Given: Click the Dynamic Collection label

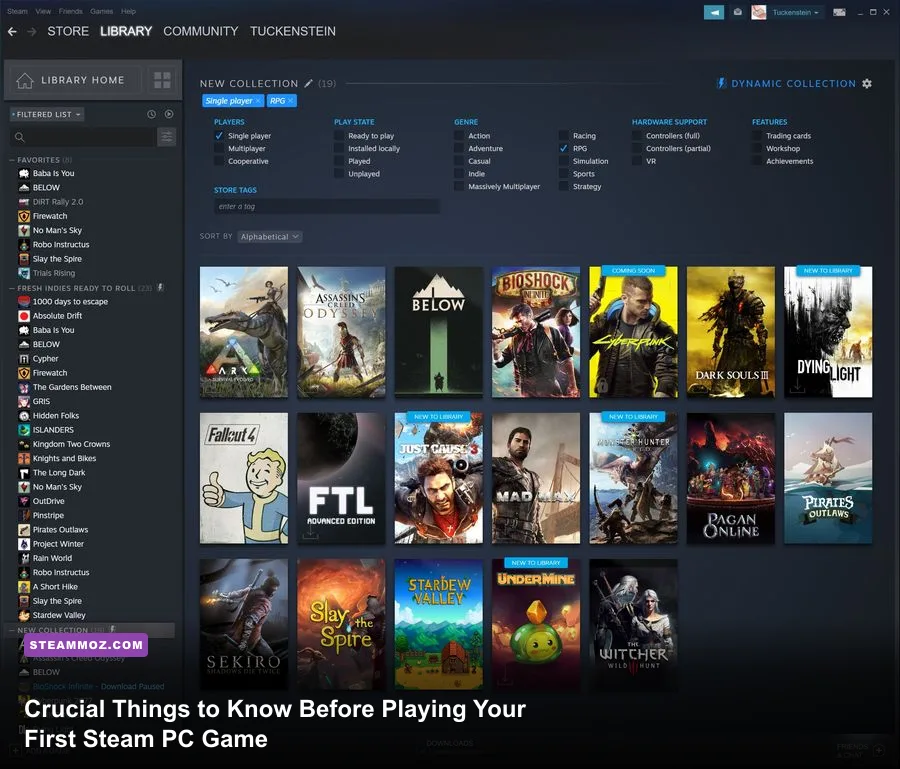Looking at the screenshot, I should [x=793, y=84].
